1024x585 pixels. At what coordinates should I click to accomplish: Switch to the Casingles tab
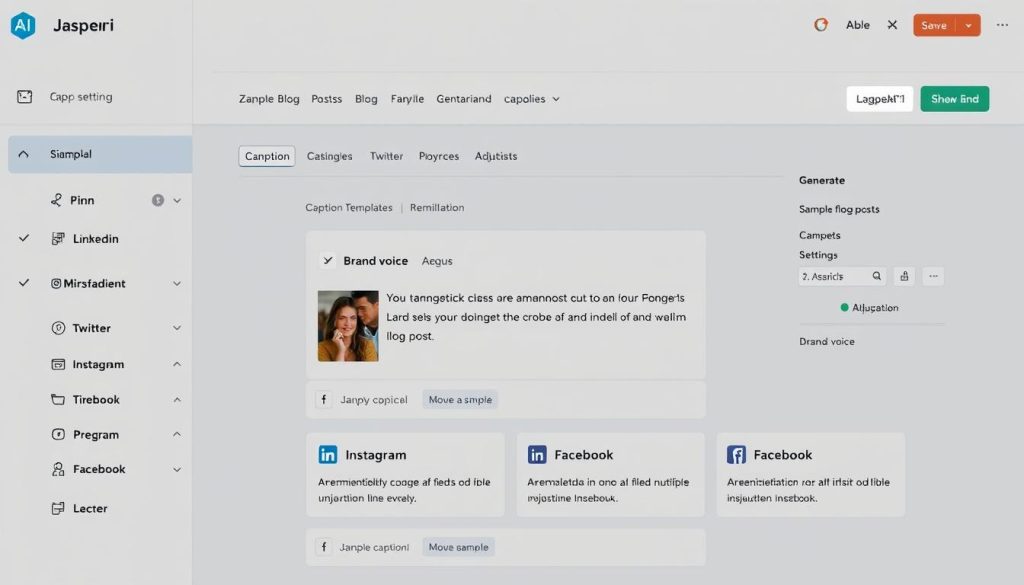tap(329, 156)
